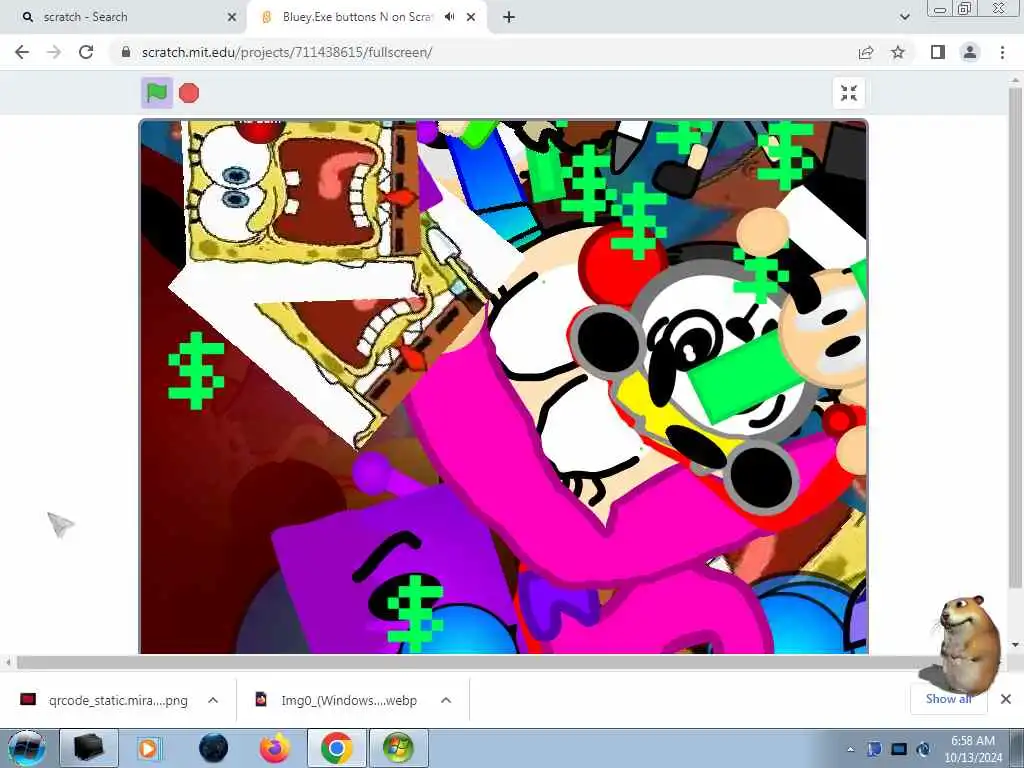
Task: Show hidden system tray icons arrow
Action: (x=850, y=749)
